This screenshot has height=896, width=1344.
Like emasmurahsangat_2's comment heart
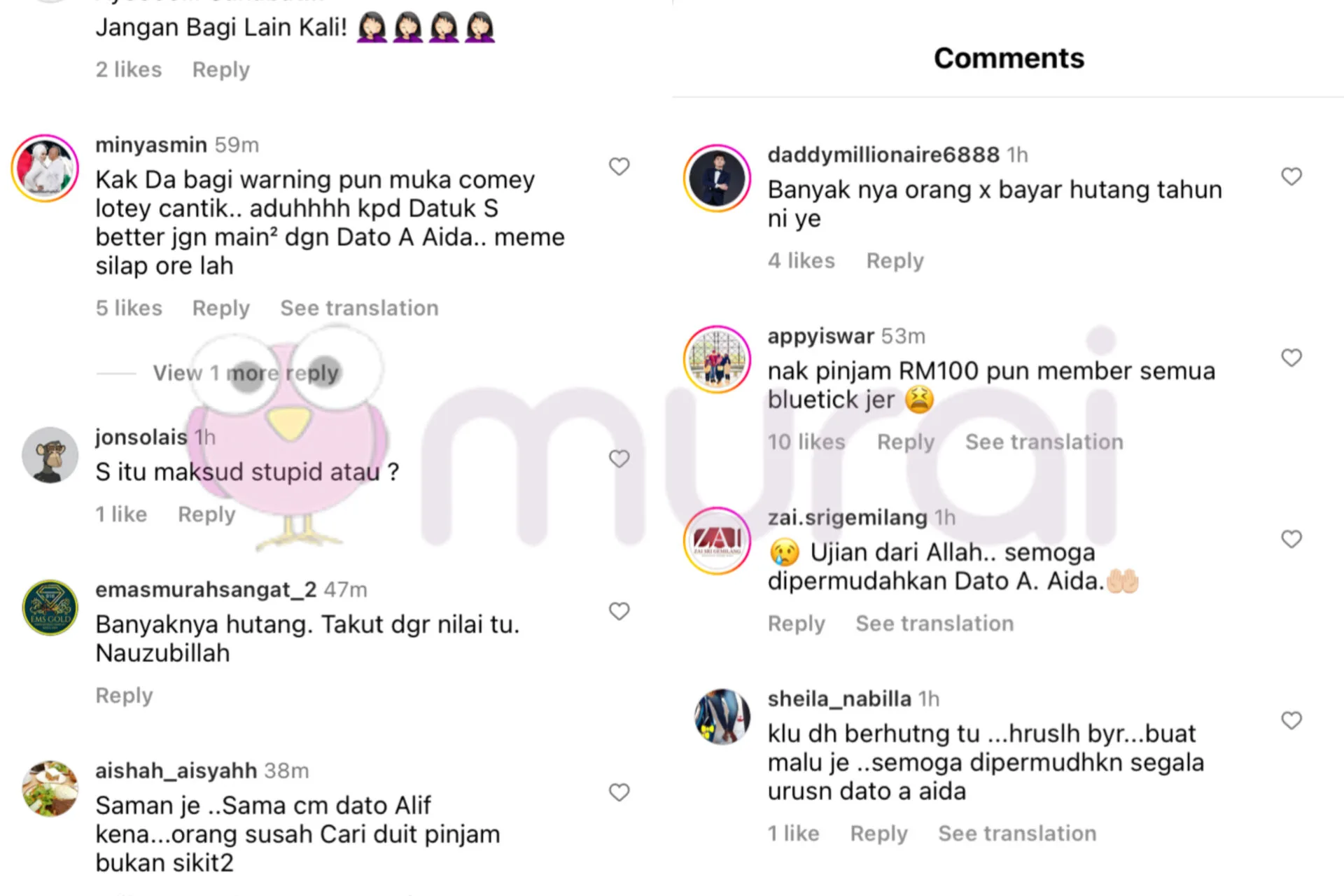619,611
